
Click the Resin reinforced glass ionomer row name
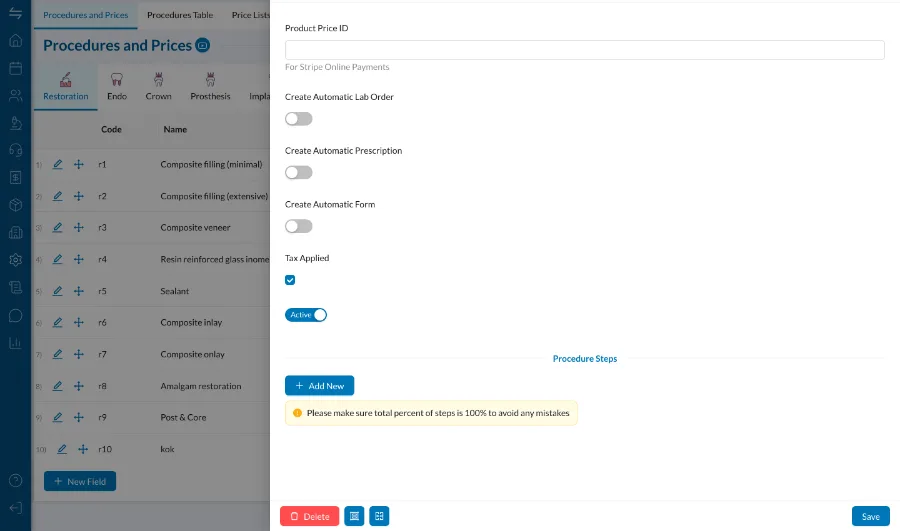215,259
